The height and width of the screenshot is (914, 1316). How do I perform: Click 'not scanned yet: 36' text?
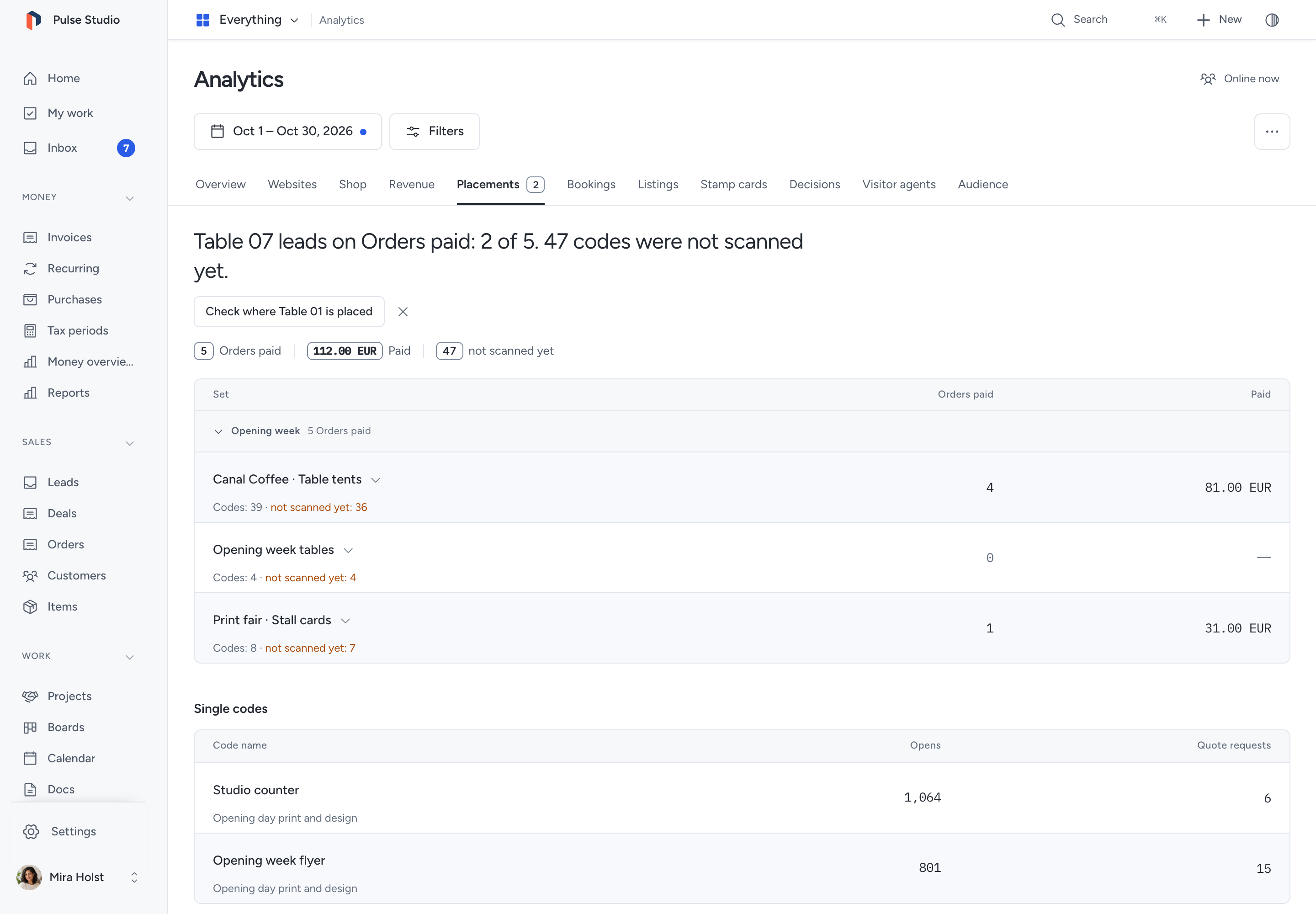coord(319,507)
